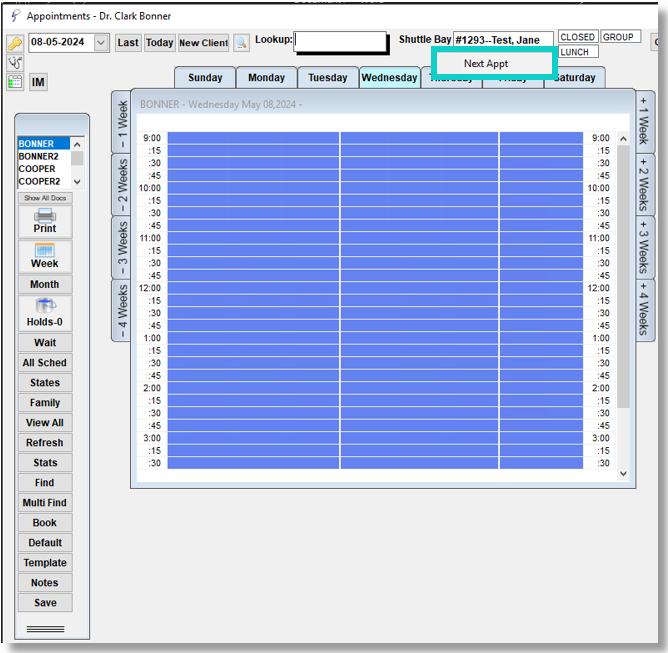Screen dimensions: 668x653
Task: Click the schedule scroll down arrow
Action: (623, 474)
